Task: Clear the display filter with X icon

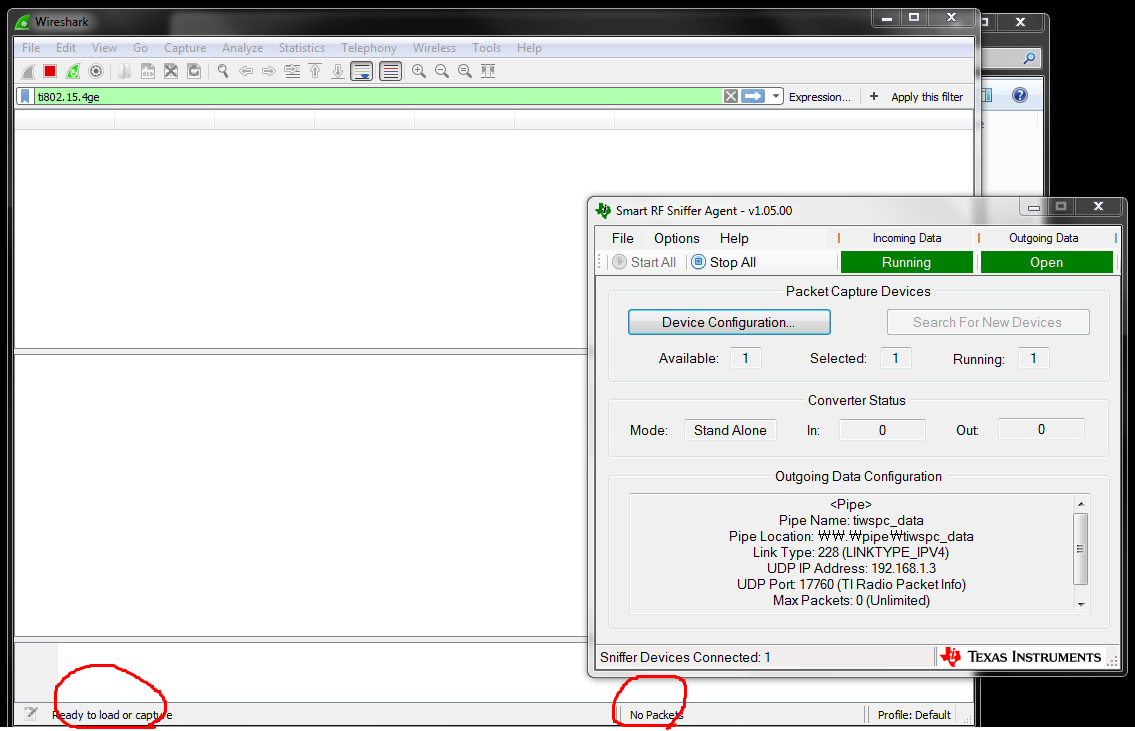Action: pyautogui.click(x=731, y=96)
